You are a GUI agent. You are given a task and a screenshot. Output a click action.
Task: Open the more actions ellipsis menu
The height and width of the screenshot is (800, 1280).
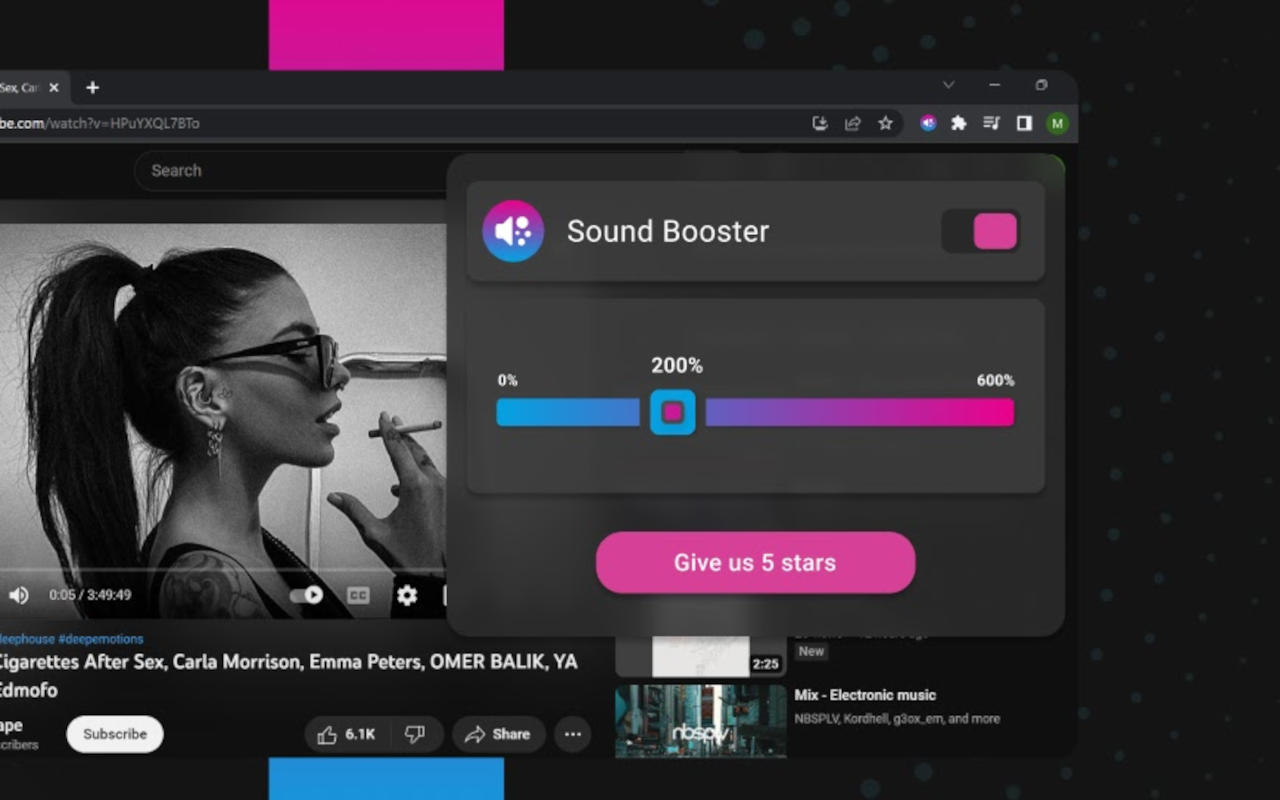[572, 734]
